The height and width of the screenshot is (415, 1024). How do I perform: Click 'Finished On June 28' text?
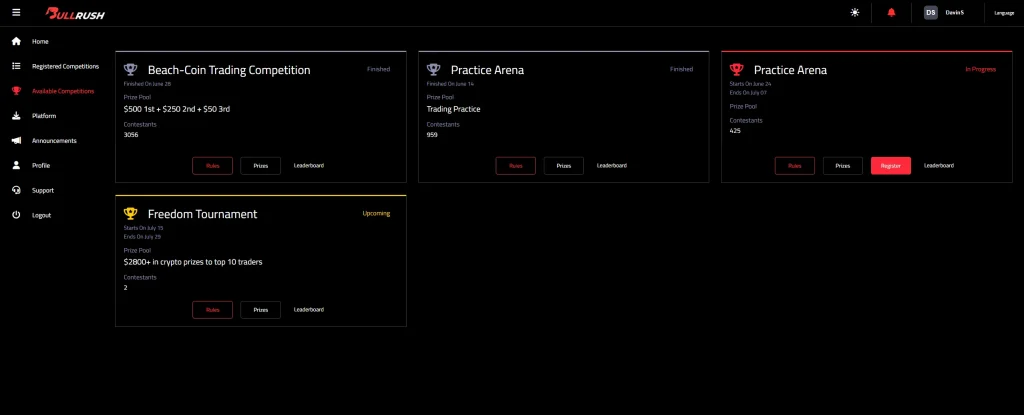(148, 84)
